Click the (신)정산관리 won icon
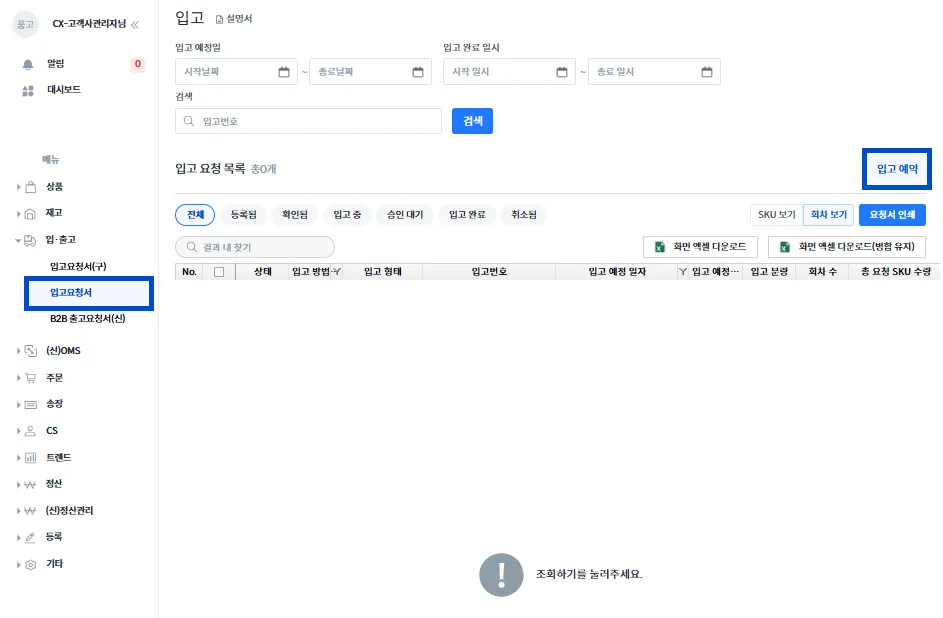943x618 pixels. tap(30, 511)
